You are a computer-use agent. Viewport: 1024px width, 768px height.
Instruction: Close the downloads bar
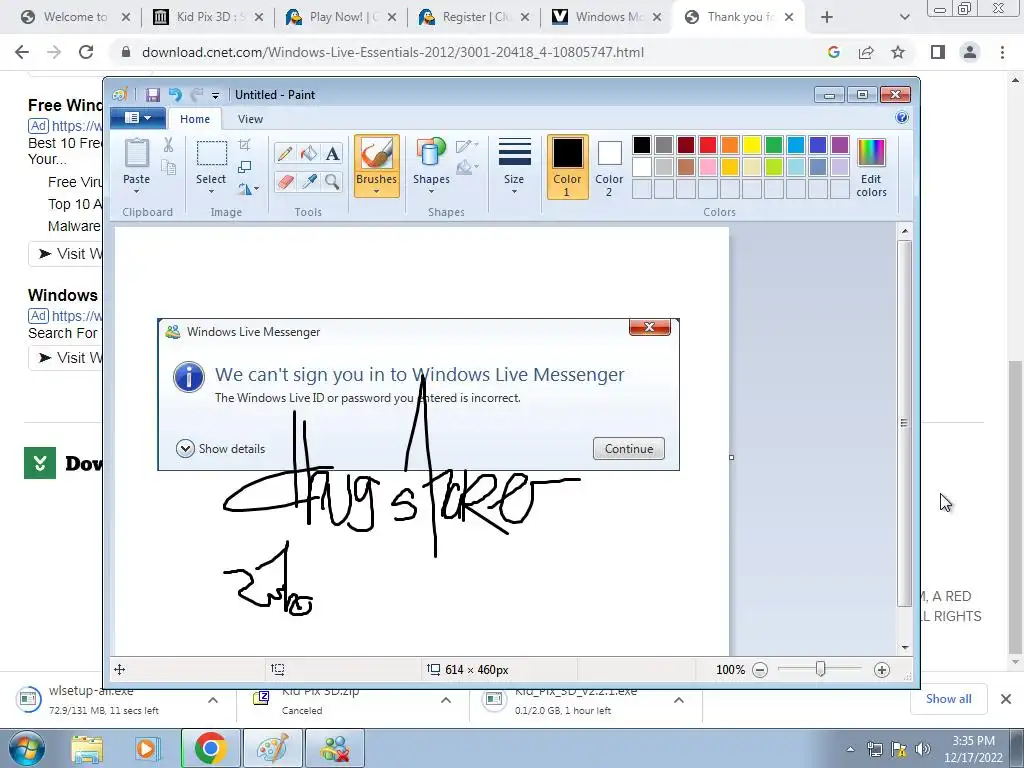[1006, 699]
